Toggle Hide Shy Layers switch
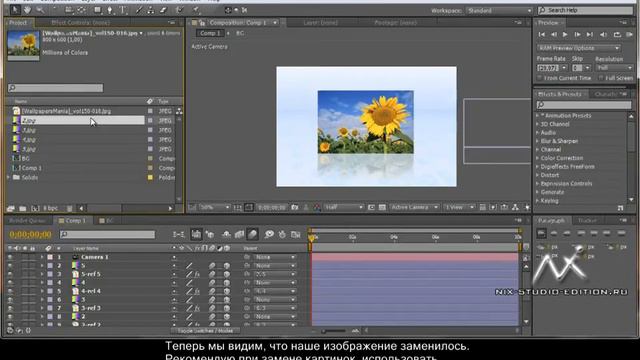 click(x=226, y=234)
